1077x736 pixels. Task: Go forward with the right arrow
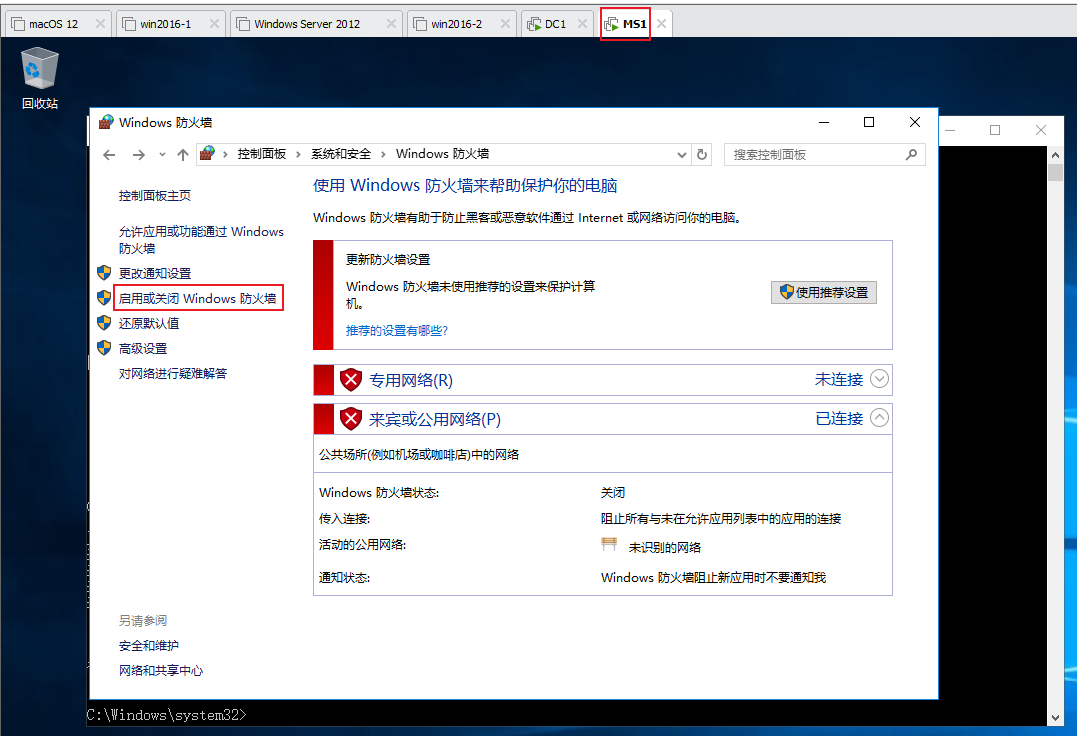point(139,154)
